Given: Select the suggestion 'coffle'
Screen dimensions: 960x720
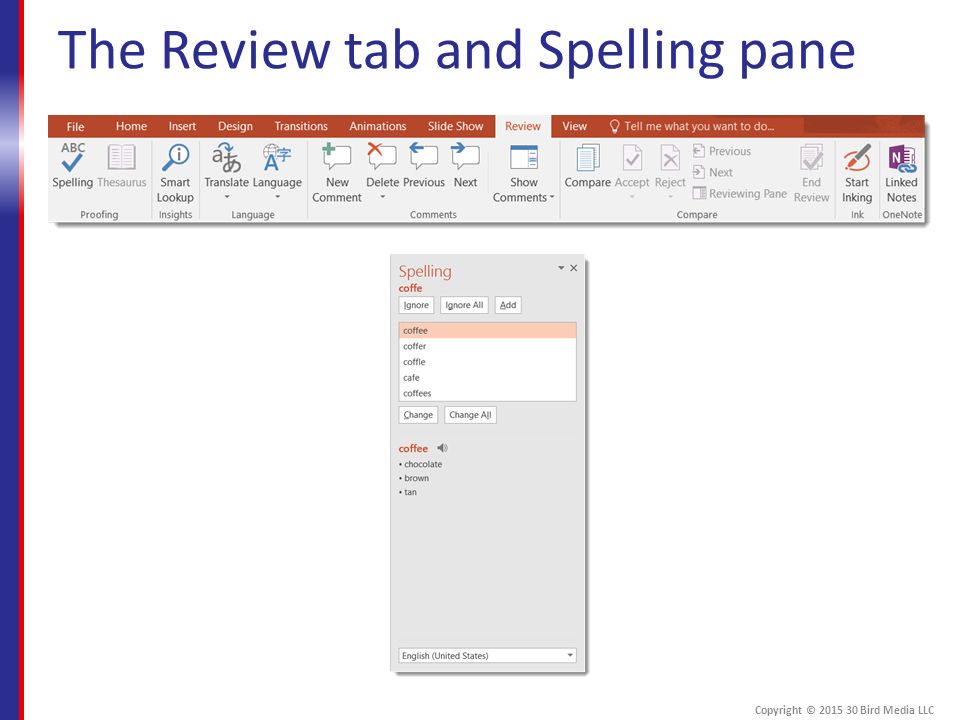Looking at the screenshot, I should coord(487,362).
